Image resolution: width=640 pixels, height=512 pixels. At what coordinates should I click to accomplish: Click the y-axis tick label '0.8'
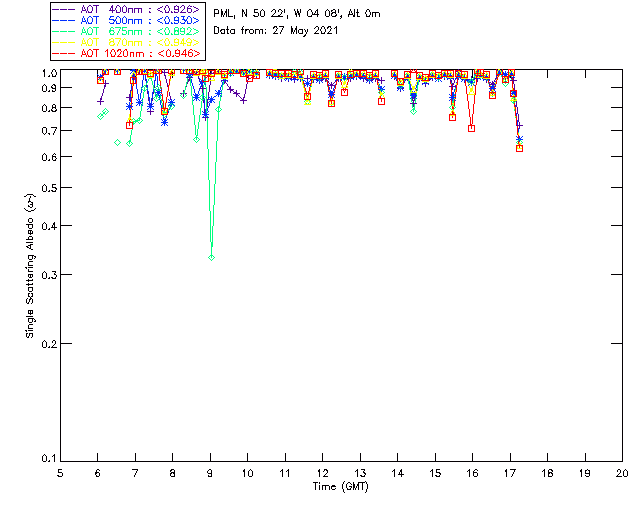49,108
